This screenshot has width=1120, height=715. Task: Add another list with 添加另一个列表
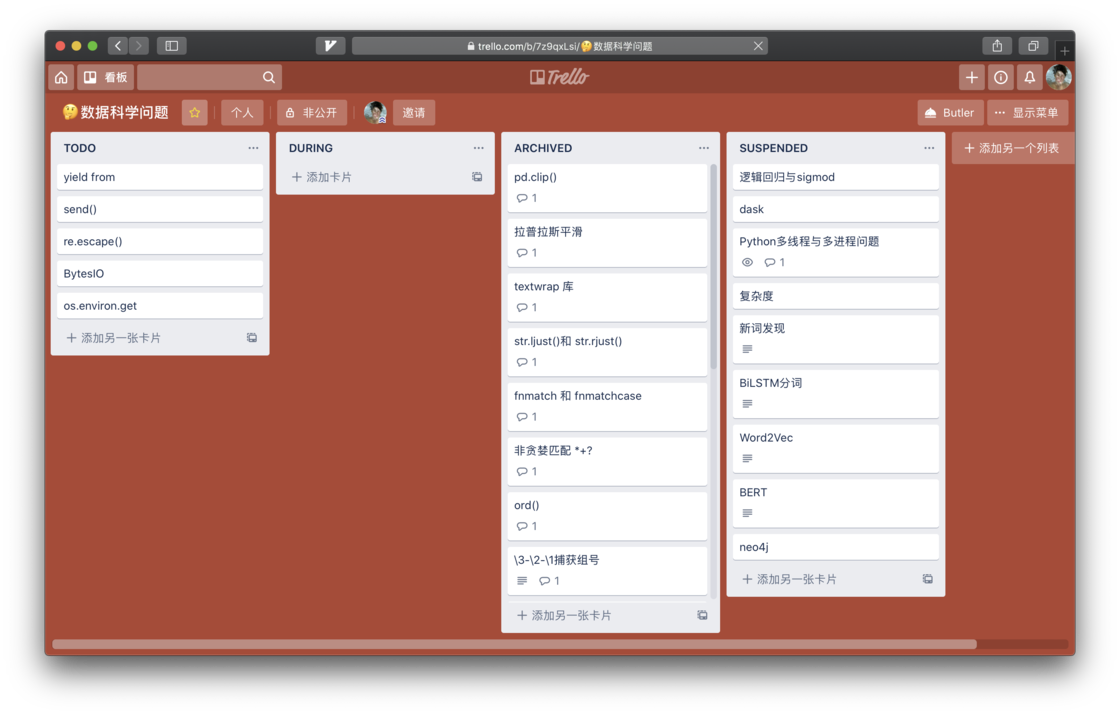1012,148
